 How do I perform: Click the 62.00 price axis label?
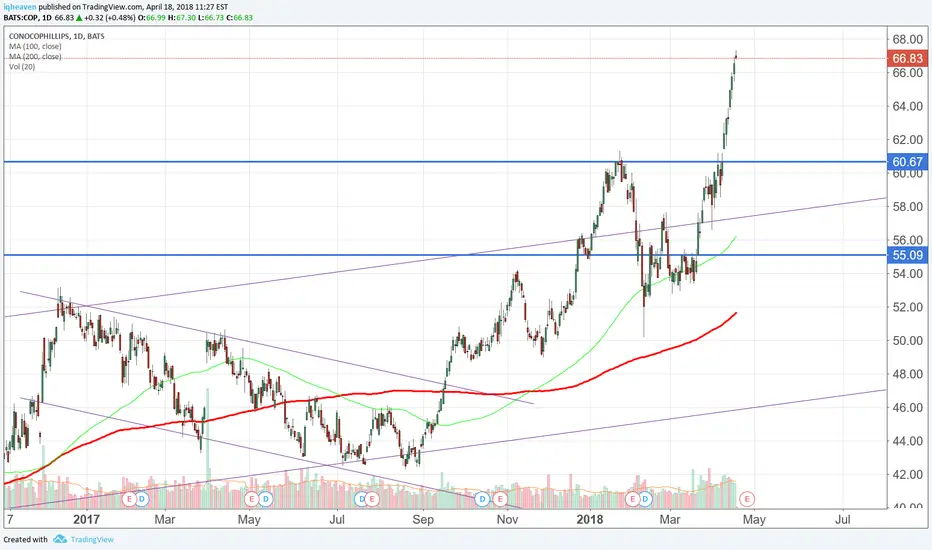[x=908, y=140]
